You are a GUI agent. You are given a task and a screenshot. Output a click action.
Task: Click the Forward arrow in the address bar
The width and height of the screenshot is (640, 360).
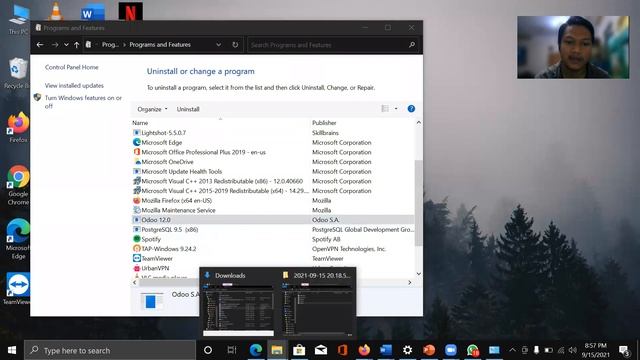tap(55, 45)
